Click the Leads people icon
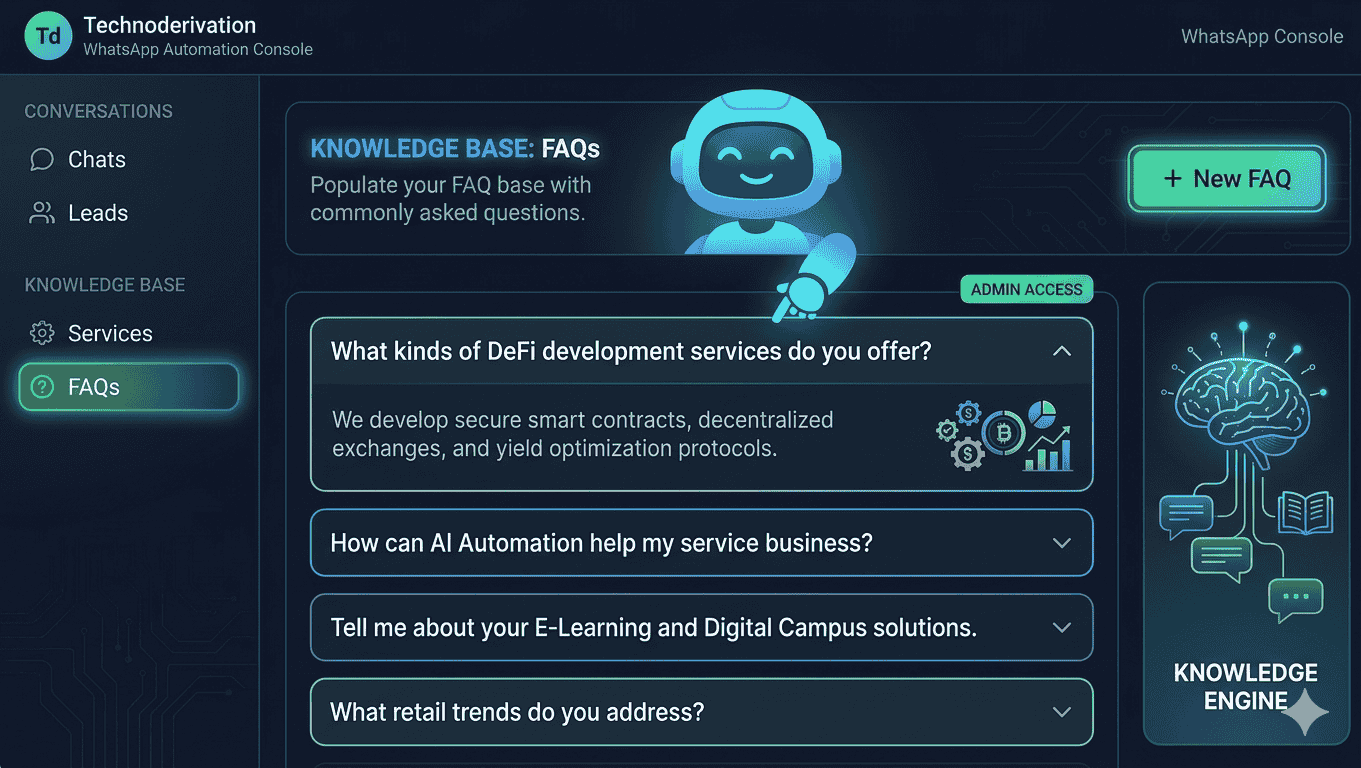The image size is (1361, 768). tap(40, 212)
